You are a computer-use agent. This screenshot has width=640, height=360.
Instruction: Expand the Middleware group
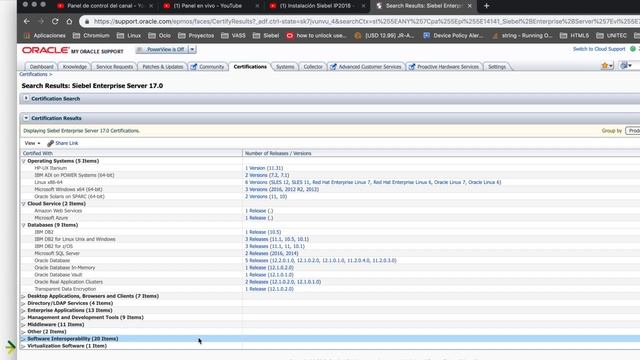point(24,324)
